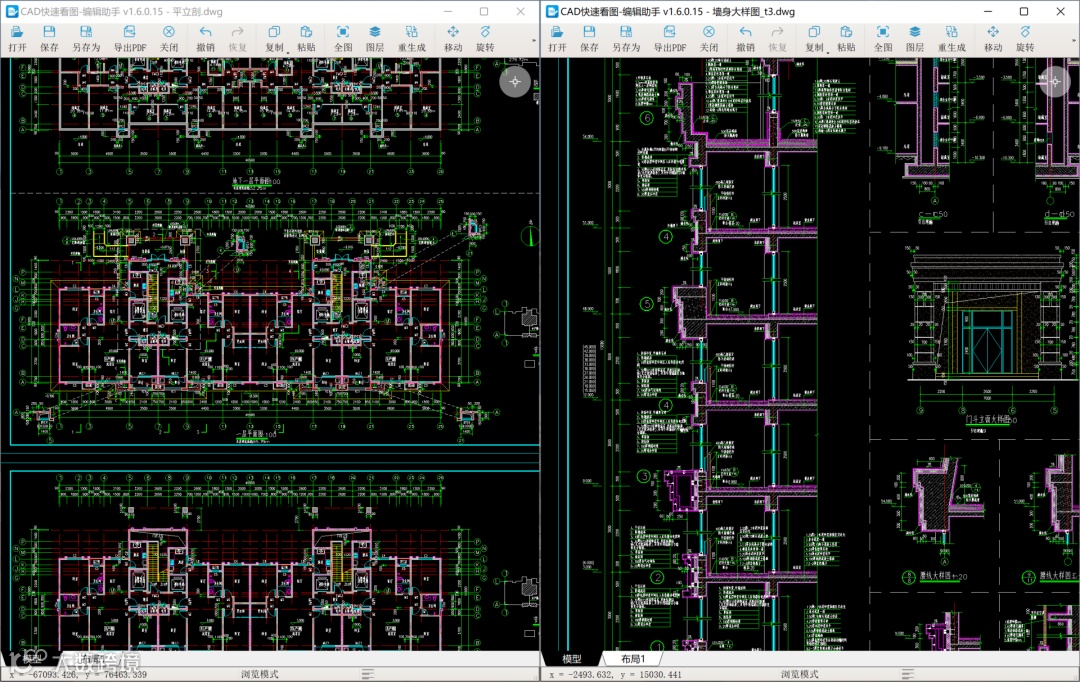Image resolution: width=1080 pixels, height=682 pixels.
Task: Undo with 撤销 in the right window
Action: point(745,39)
